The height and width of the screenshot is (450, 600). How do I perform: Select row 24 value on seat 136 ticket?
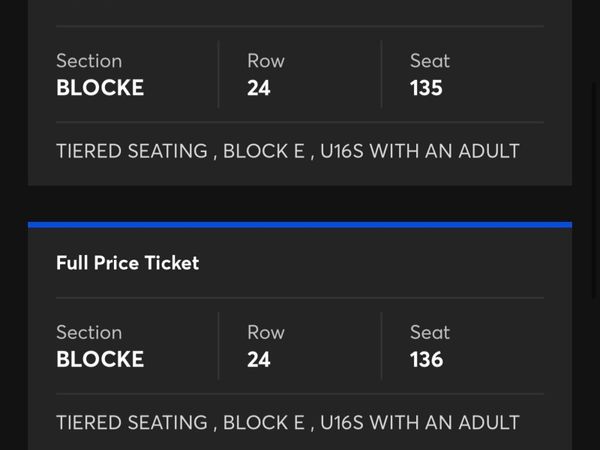pos(259,360)
